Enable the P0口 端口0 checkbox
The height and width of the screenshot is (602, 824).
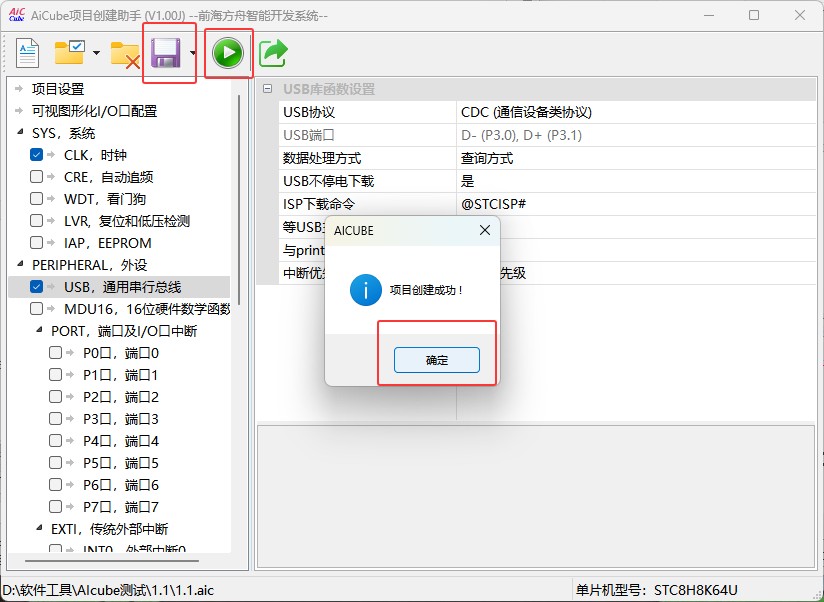55,352
